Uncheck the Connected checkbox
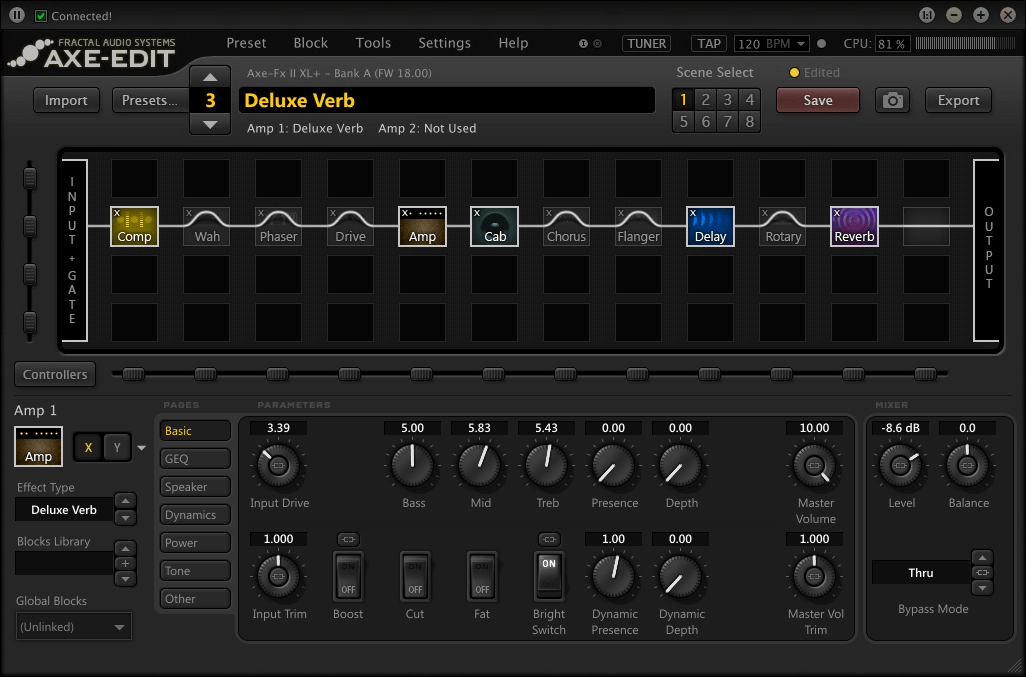The width and height of the screenshot is (1026, 677). [41, 16]
